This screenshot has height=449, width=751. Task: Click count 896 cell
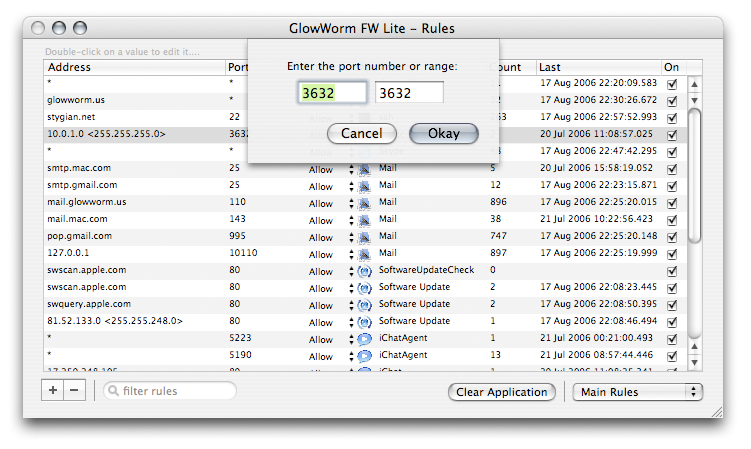click(x=498, y=202)
